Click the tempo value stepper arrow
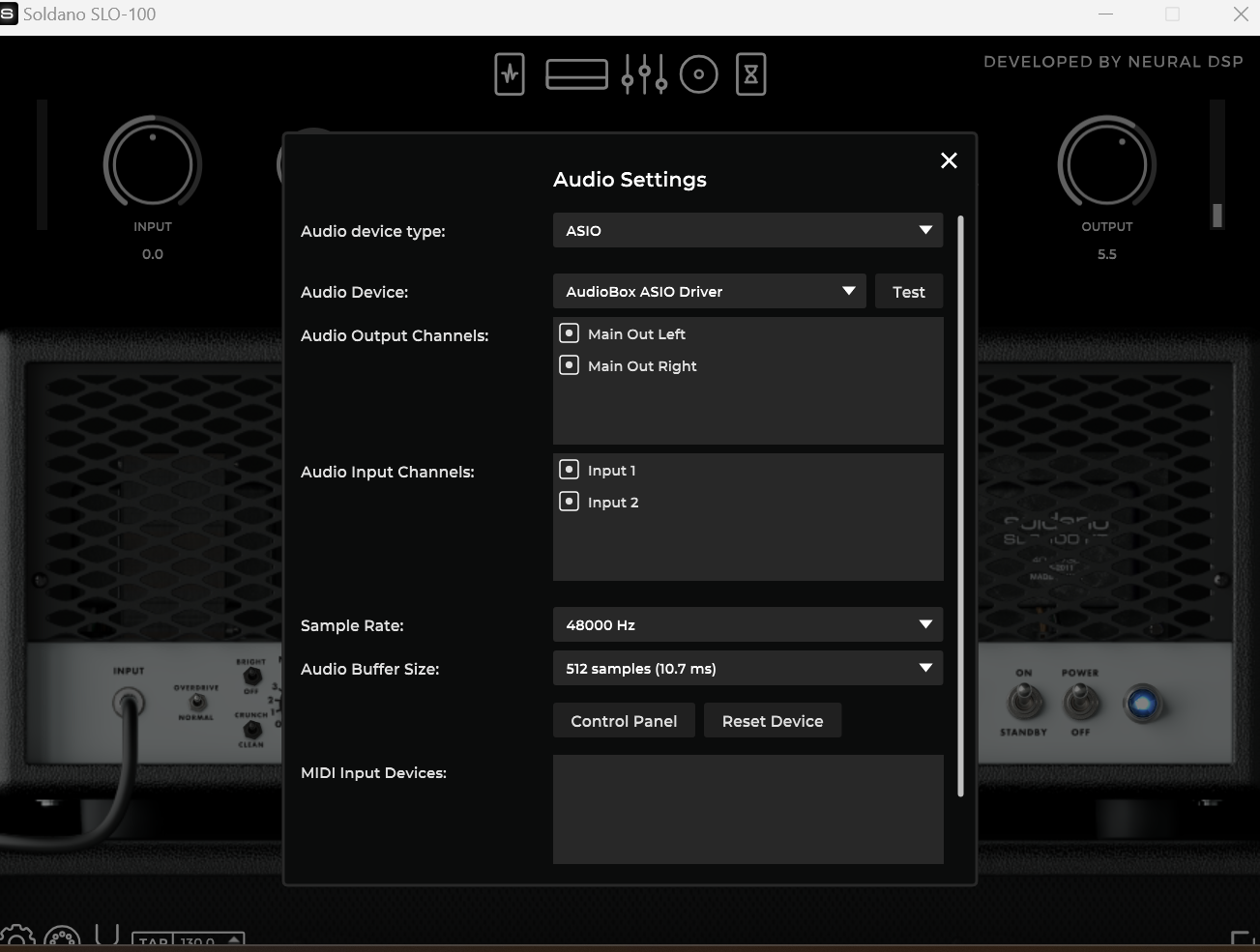The width and height of the screenshot is (1260, 952). [x=234, y=940]
